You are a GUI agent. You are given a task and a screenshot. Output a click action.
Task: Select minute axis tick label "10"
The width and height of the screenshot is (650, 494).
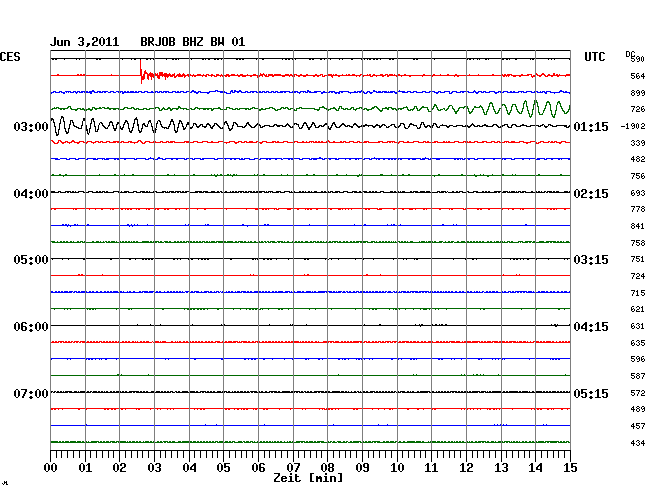pyautogui.click(x=398, y=468)
